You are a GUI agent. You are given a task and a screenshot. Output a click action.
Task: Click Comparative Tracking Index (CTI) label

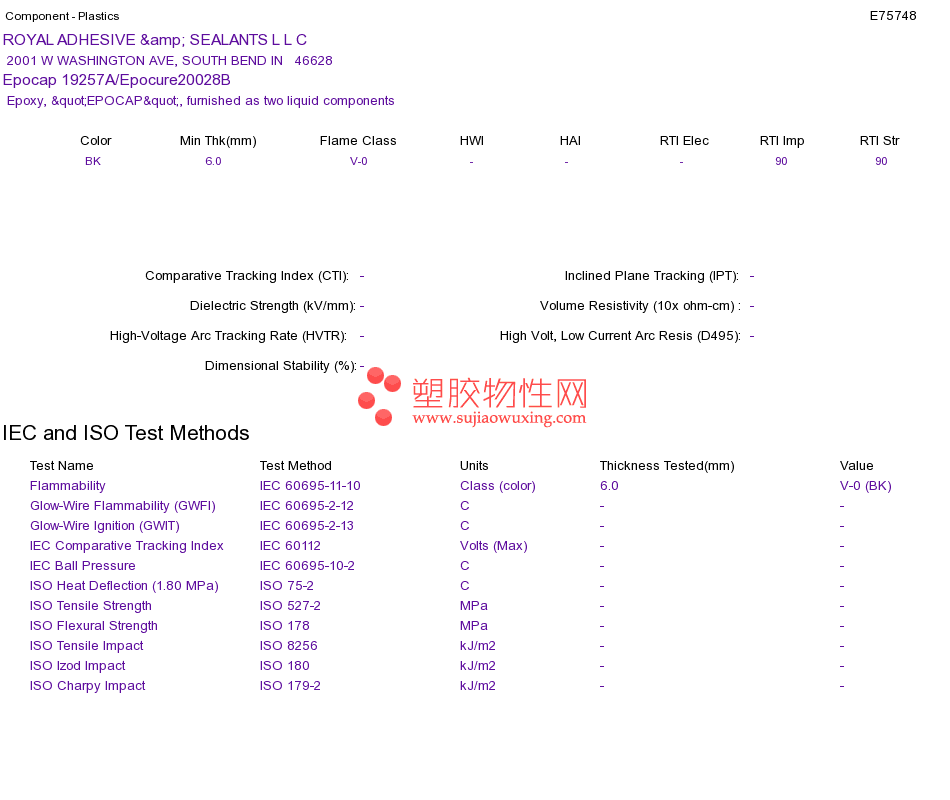pos(247,276)
